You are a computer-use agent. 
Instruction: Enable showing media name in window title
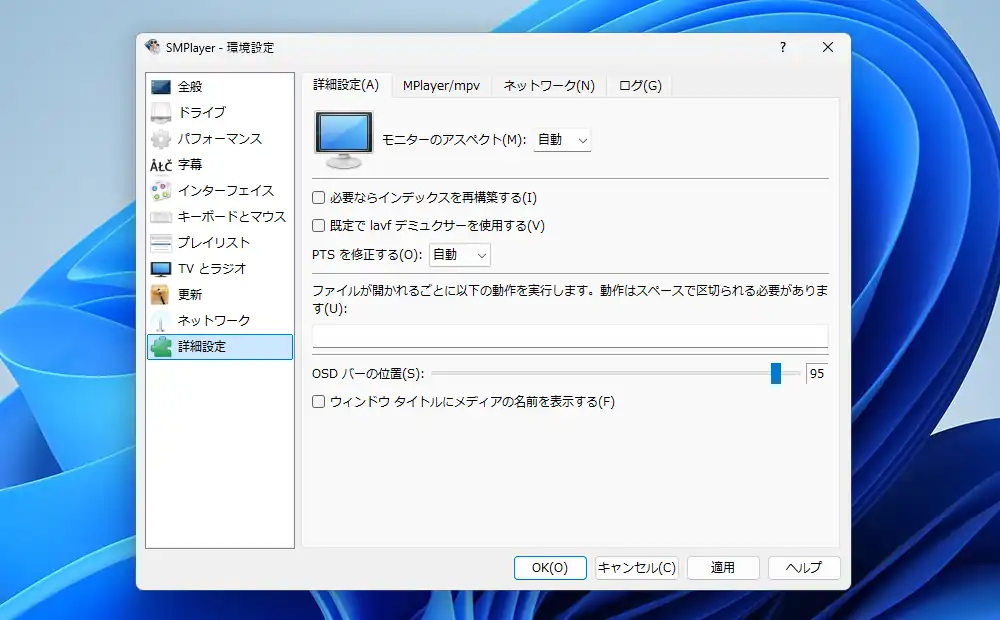[317, 403]
